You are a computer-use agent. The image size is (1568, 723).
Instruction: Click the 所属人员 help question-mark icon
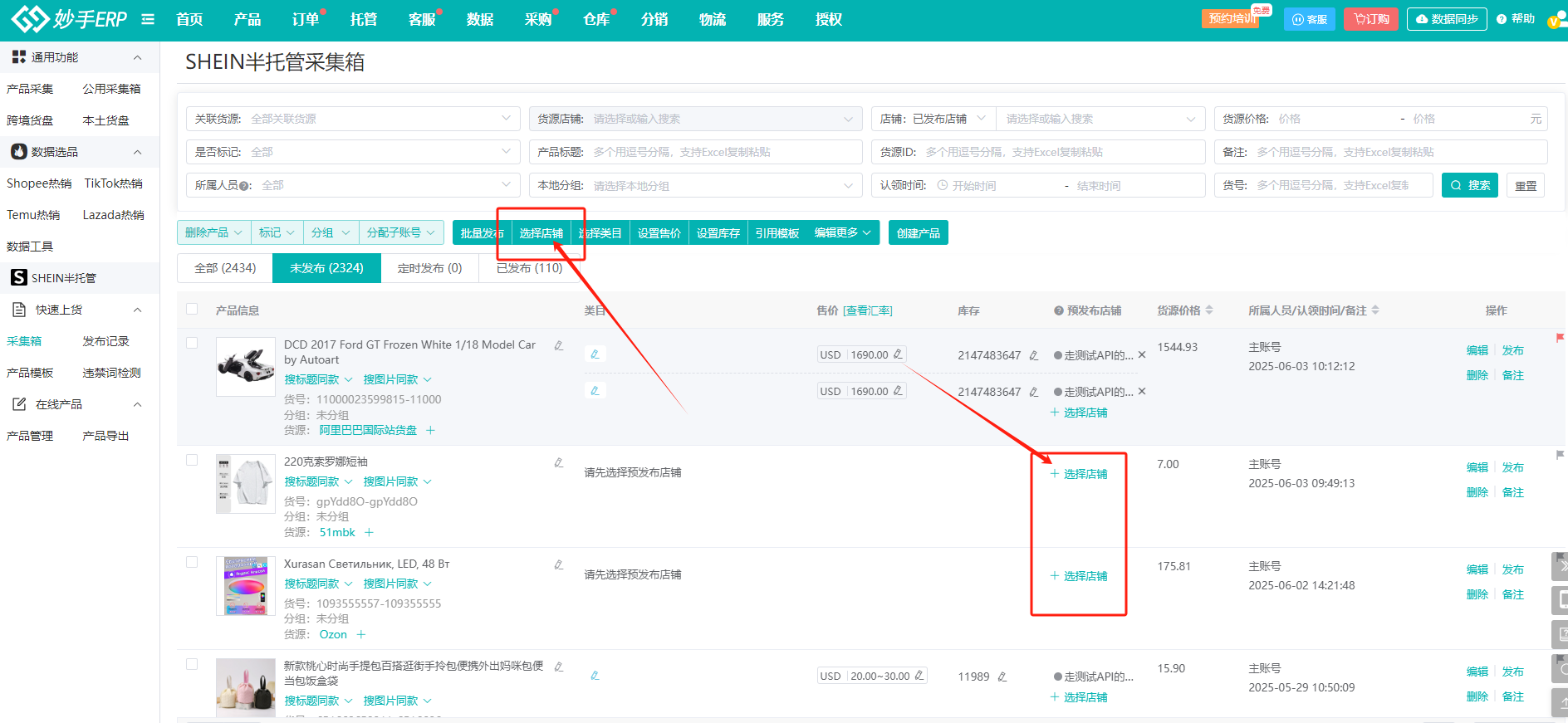tap(245, 186)
